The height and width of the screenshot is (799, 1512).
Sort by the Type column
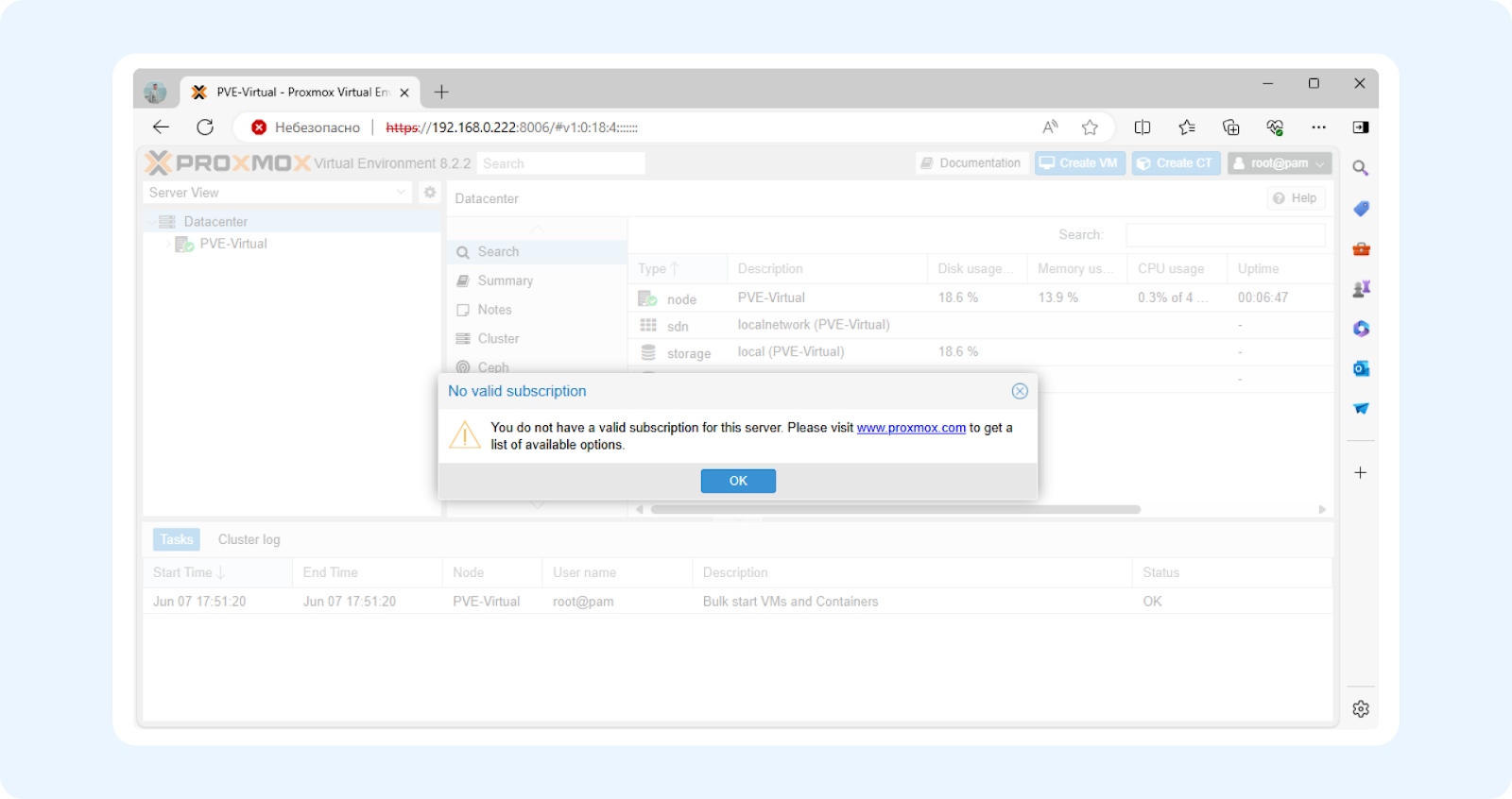click(x=678, y=269)
